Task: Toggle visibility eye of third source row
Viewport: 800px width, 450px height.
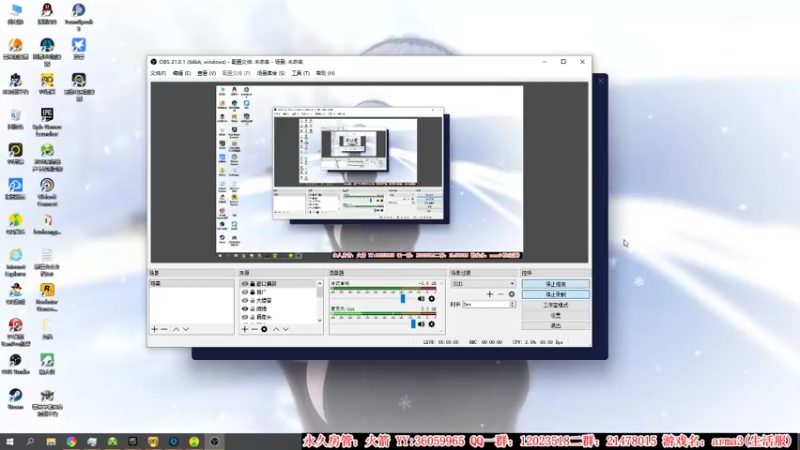Action: point(245,301)
